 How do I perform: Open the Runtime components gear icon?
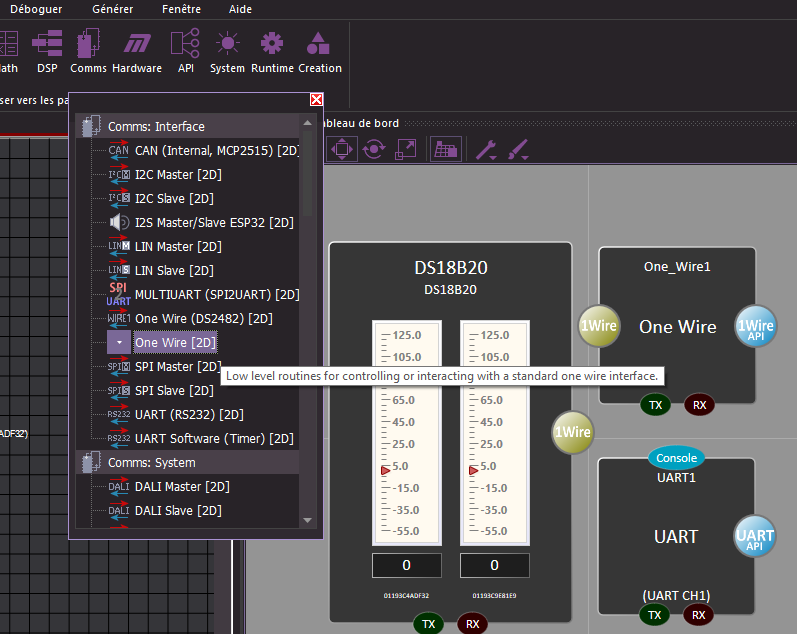point(272,51)
